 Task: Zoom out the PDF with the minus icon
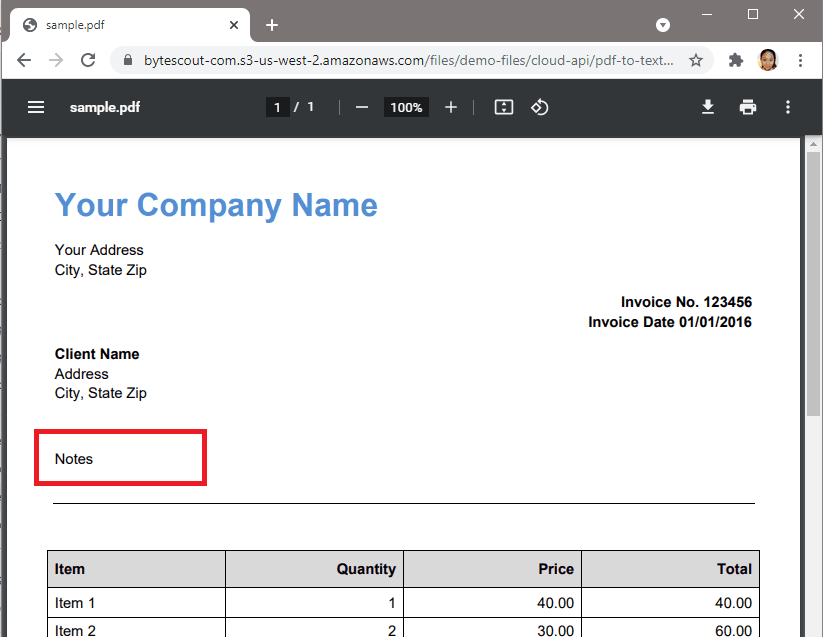[x=361, y=107]
